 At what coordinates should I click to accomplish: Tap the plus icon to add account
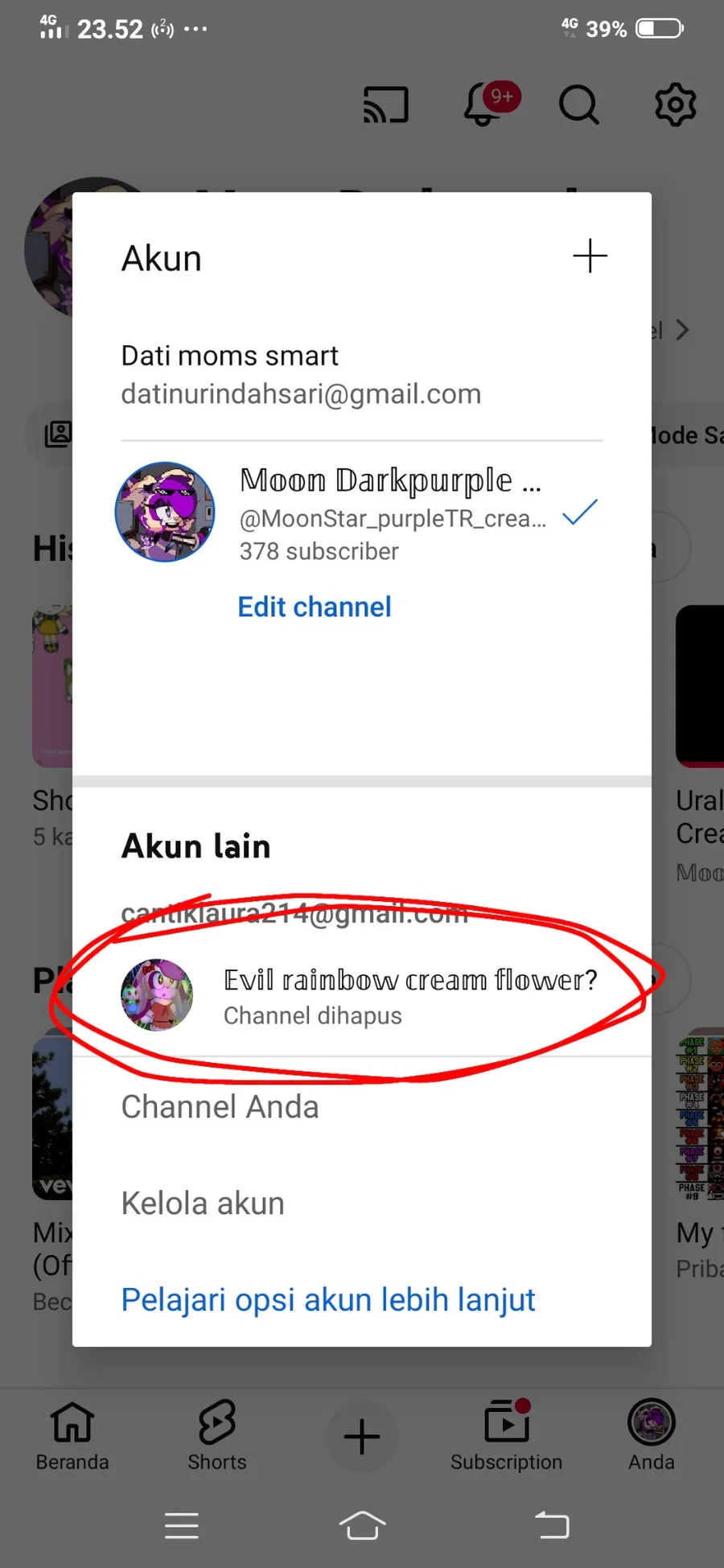[590, 256]
